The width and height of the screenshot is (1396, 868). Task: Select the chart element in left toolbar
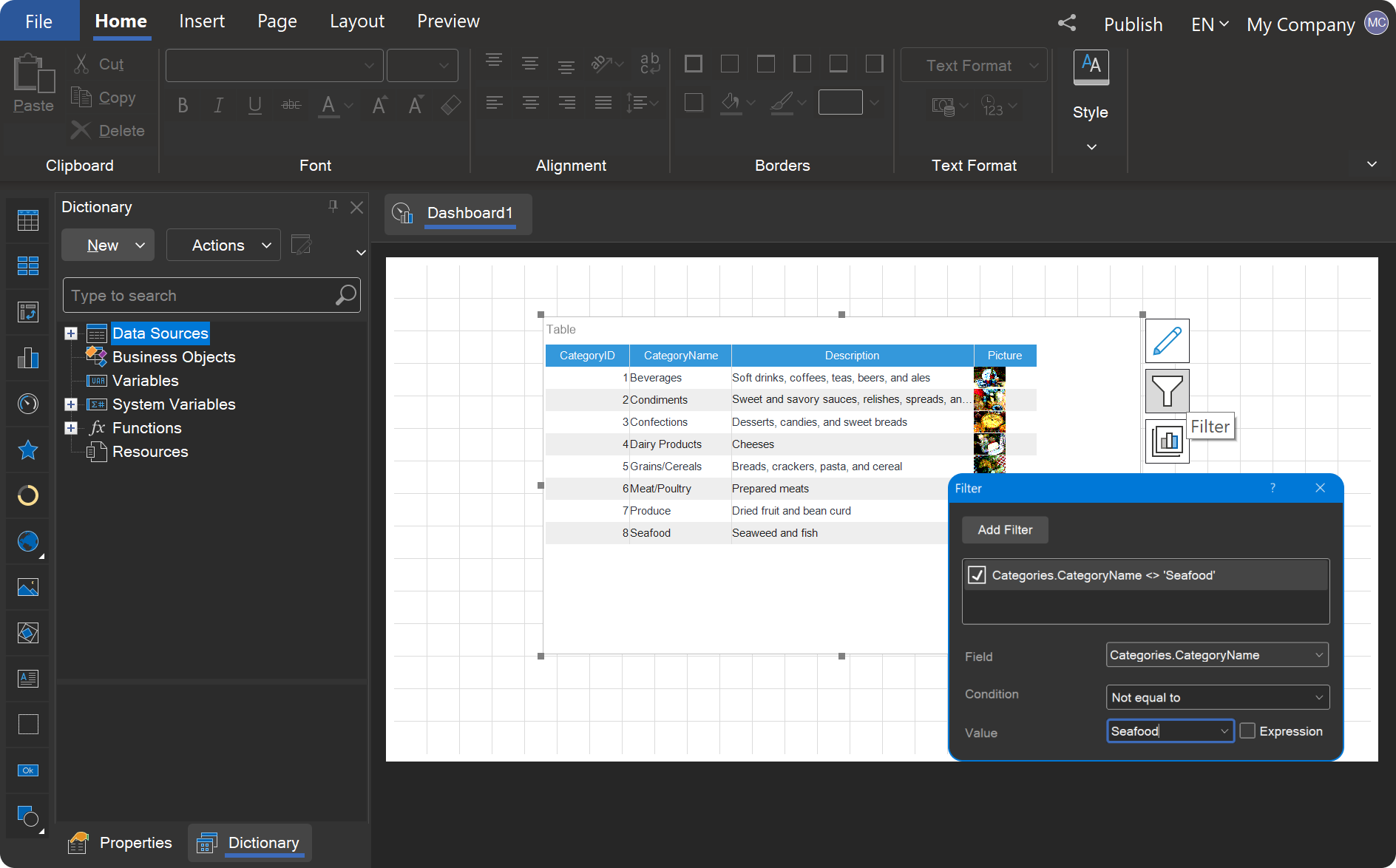click(28, 359)
